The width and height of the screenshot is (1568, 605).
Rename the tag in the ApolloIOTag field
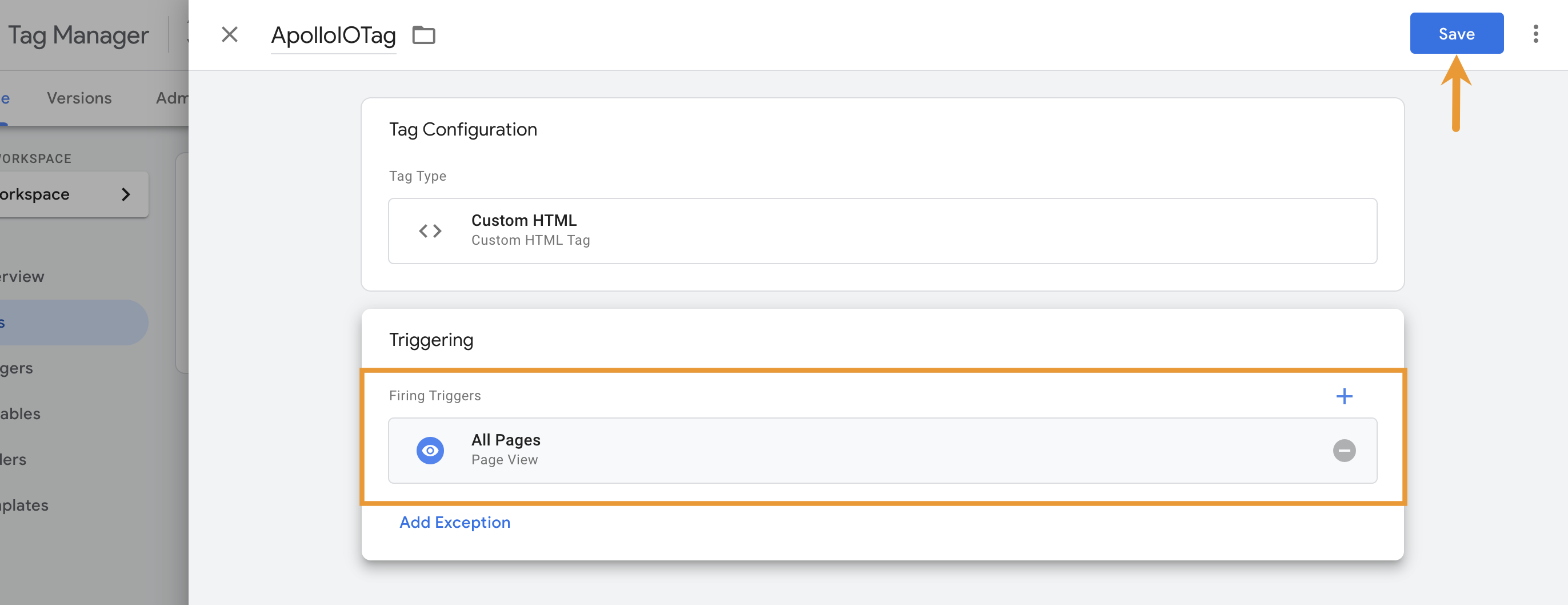pyautogui.click(x=333, y=35)
